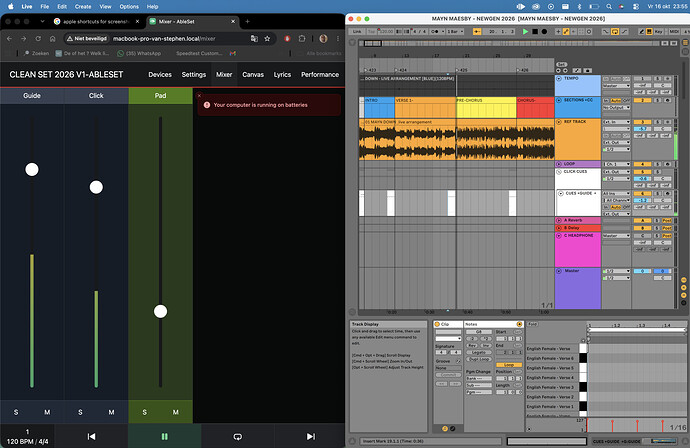This screenshot has height=448, width=690.
Task: Go to previous song in AbleSet
Action: click(91, 436)
